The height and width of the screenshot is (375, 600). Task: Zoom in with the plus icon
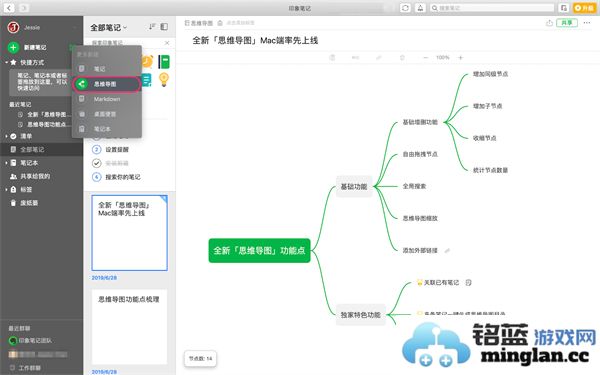pyautogui.click(x=461, y=57)
